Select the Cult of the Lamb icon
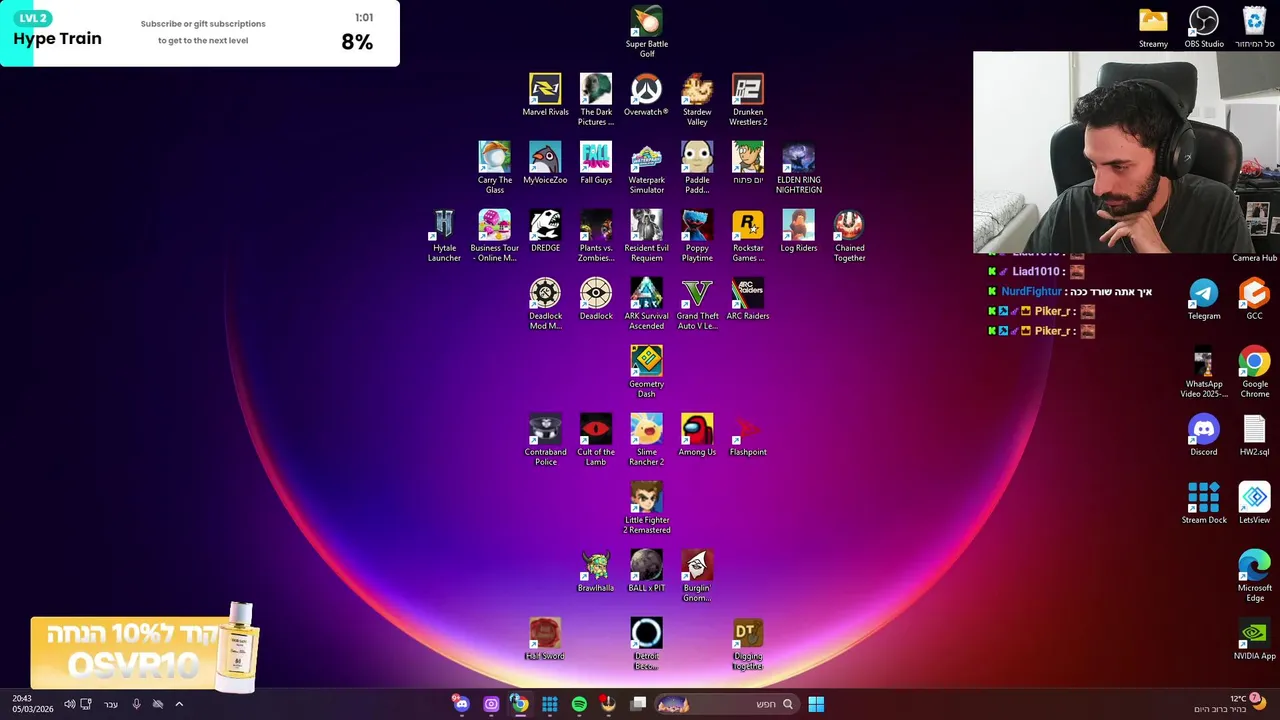This screenshot has width=1280, height=720. pos(596,440)
